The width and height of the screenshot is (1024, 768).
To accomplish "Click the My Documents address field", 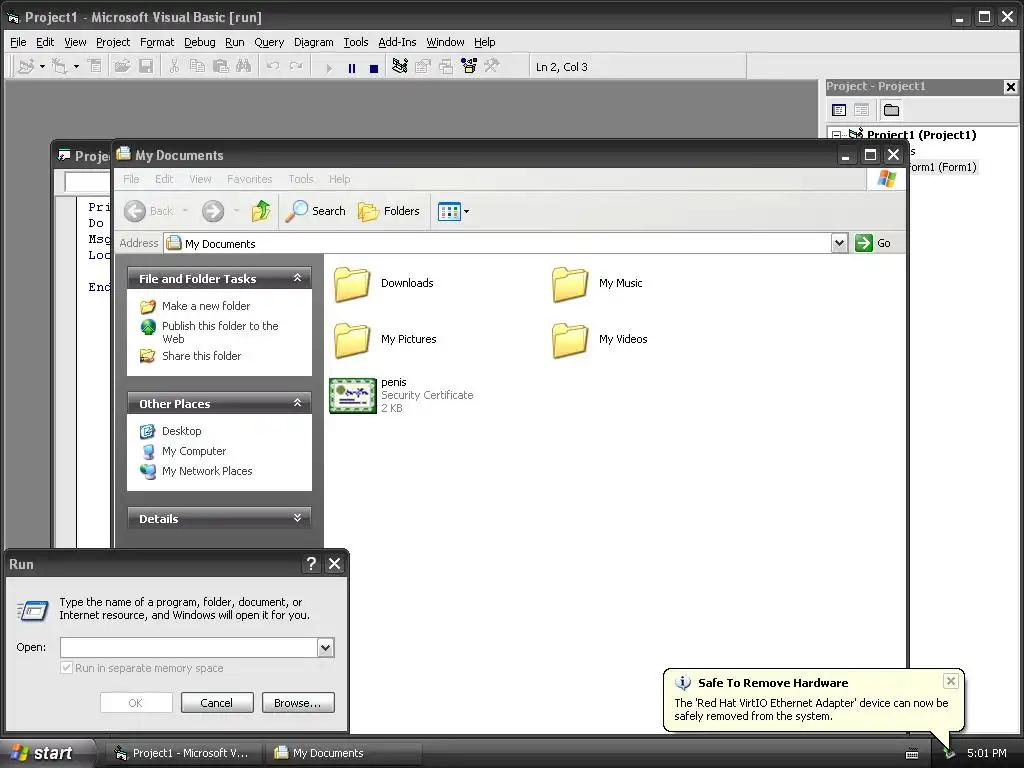I will [498, 244].
